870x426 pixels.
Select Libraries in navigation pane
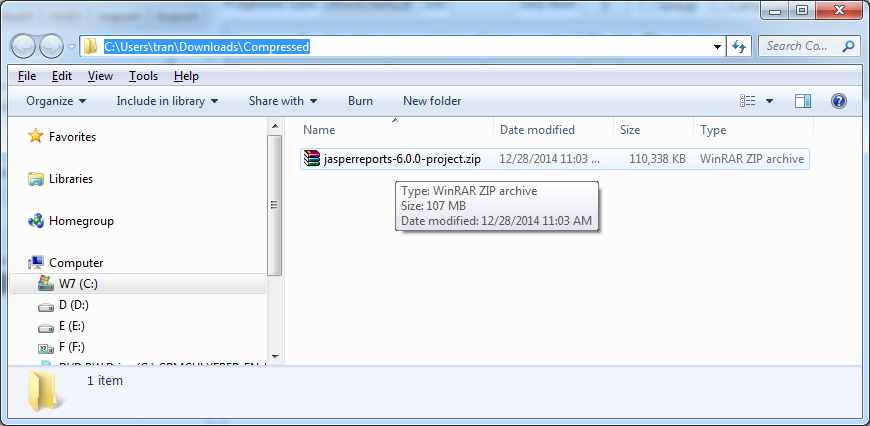coord(71,179)
